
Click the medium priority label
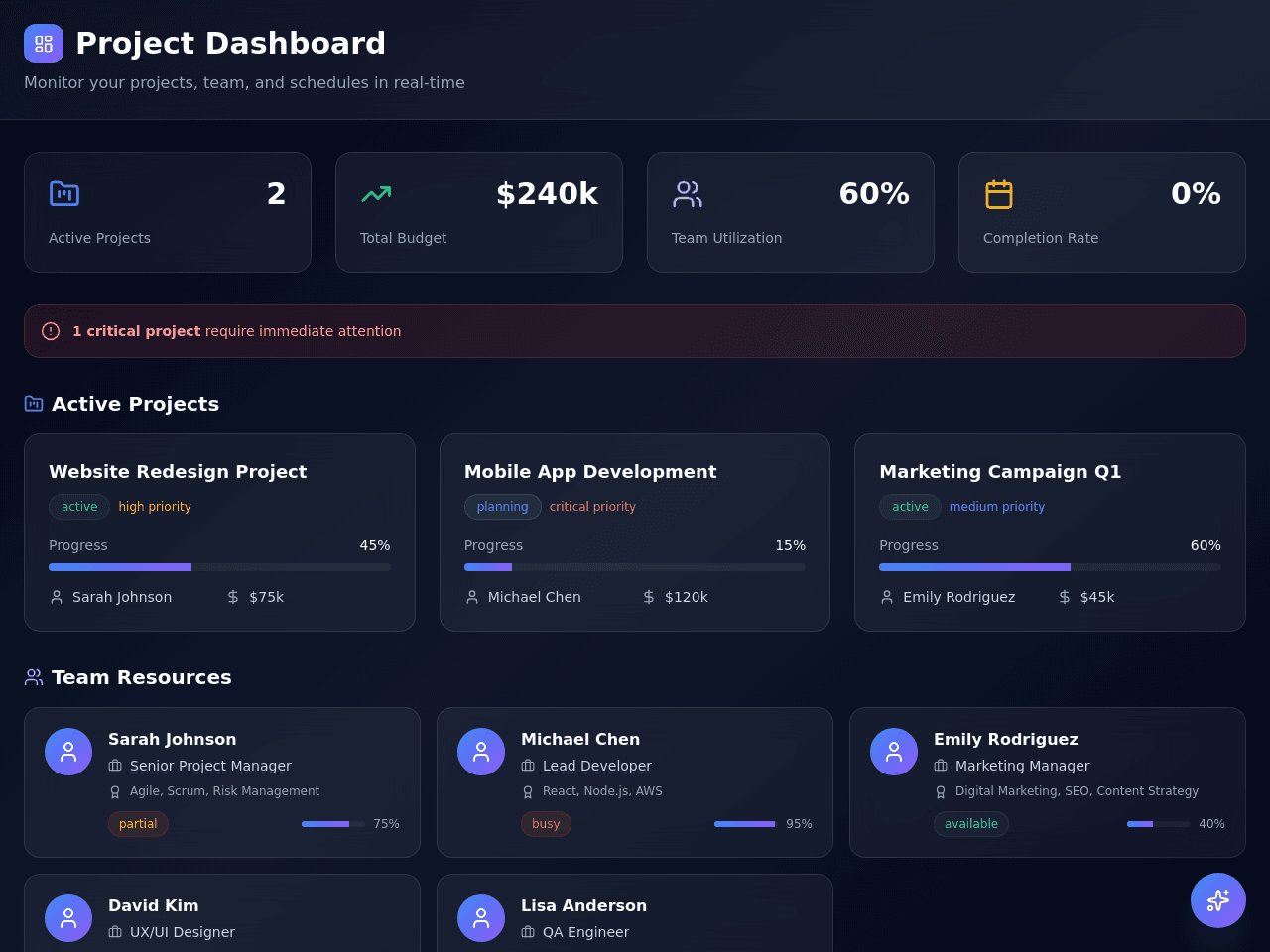point(997,507)
